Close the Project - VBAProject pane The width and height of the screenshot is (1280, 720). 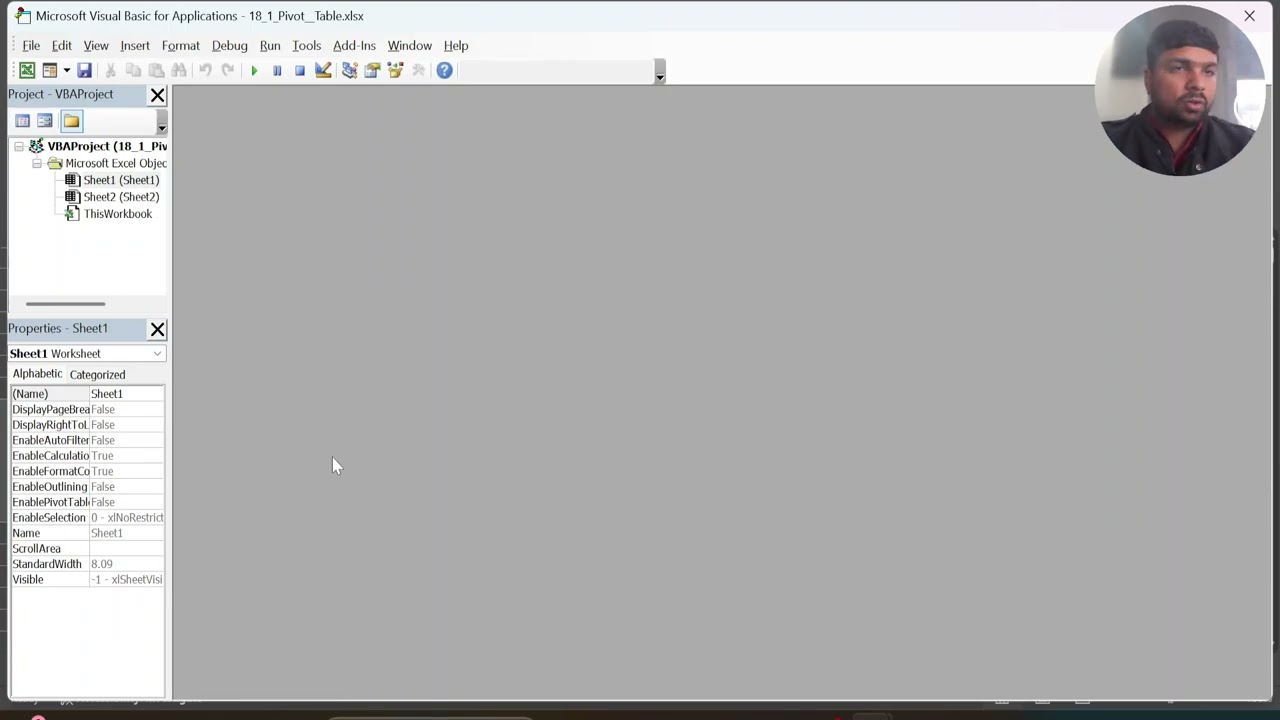pyautogui.click(x=157, y=95)
